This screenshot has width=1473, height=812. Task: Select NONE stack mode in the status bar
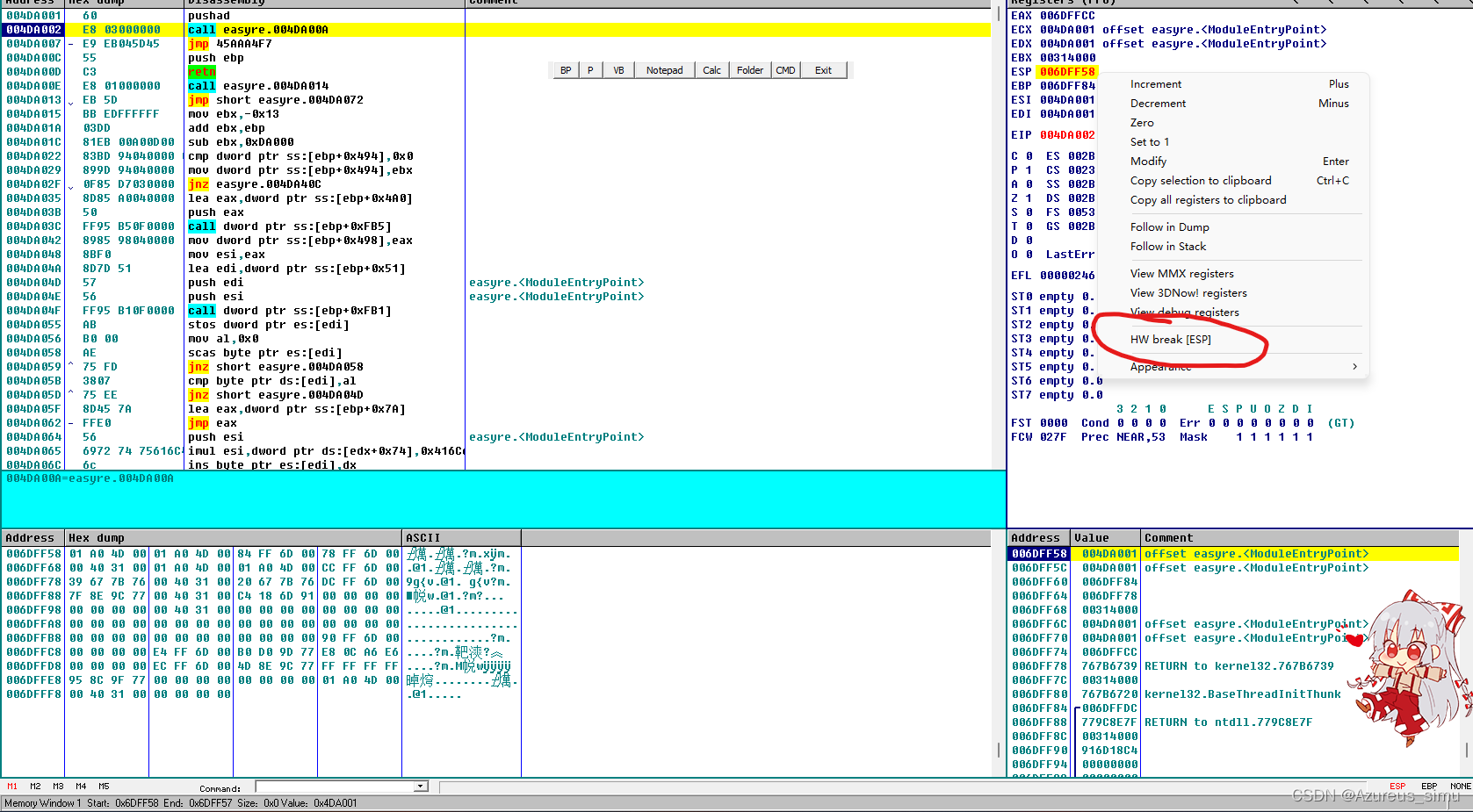pos(1461,787)
